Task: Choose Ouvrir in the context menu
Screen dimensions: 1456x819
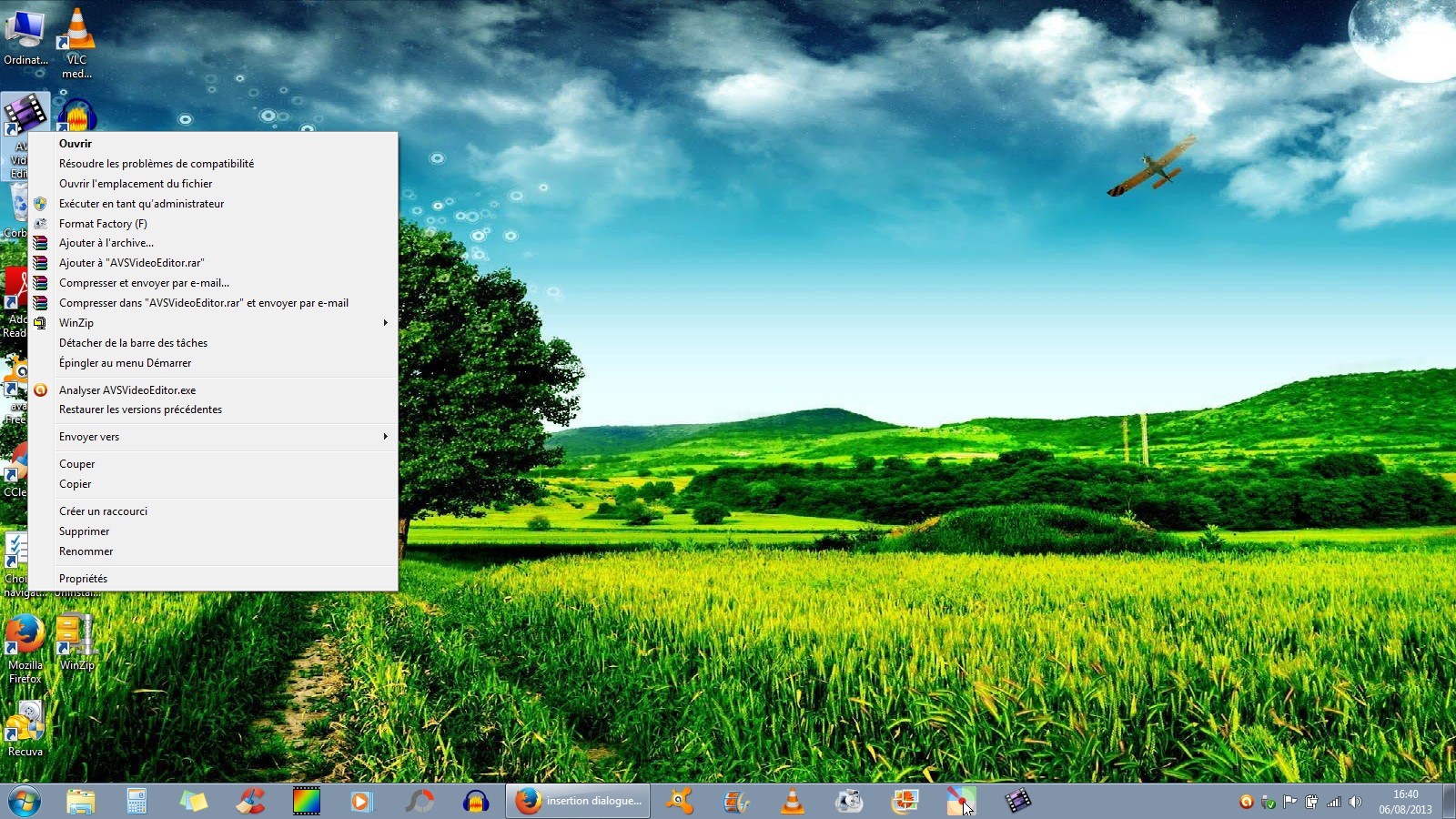Action: pyautogui.click(x=213, y=144)
